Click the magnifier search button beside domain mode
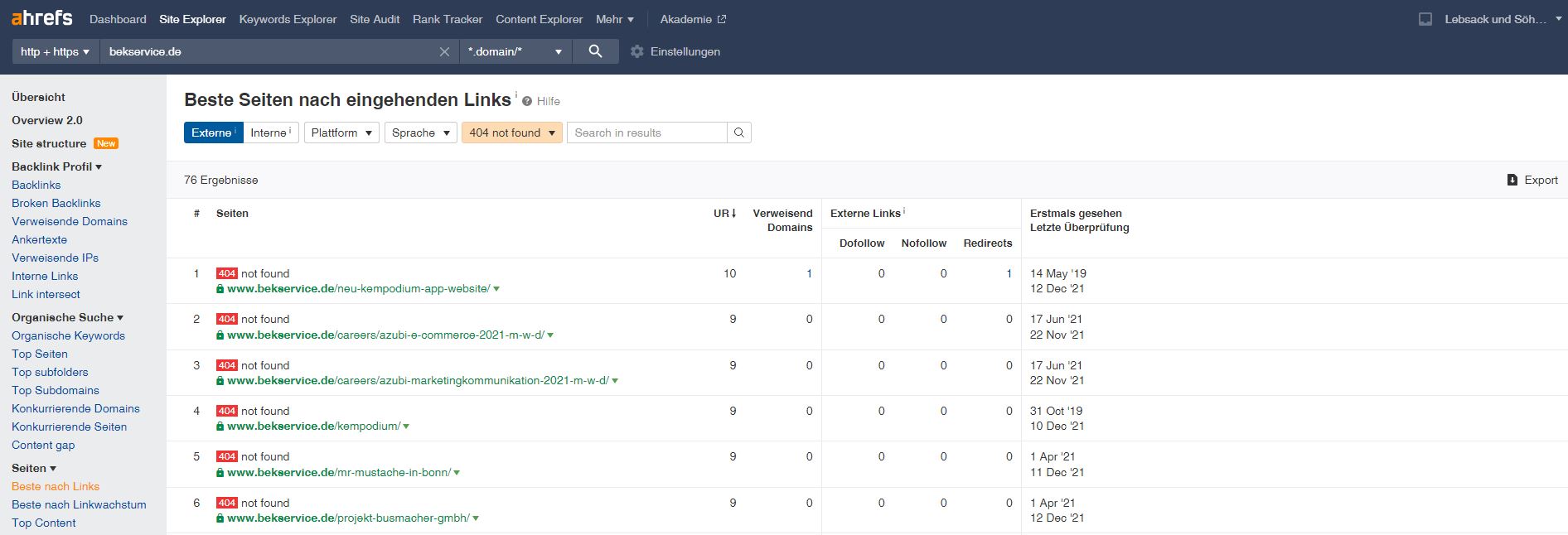This screenshot has height=535, width=1568. coord(595,51)
